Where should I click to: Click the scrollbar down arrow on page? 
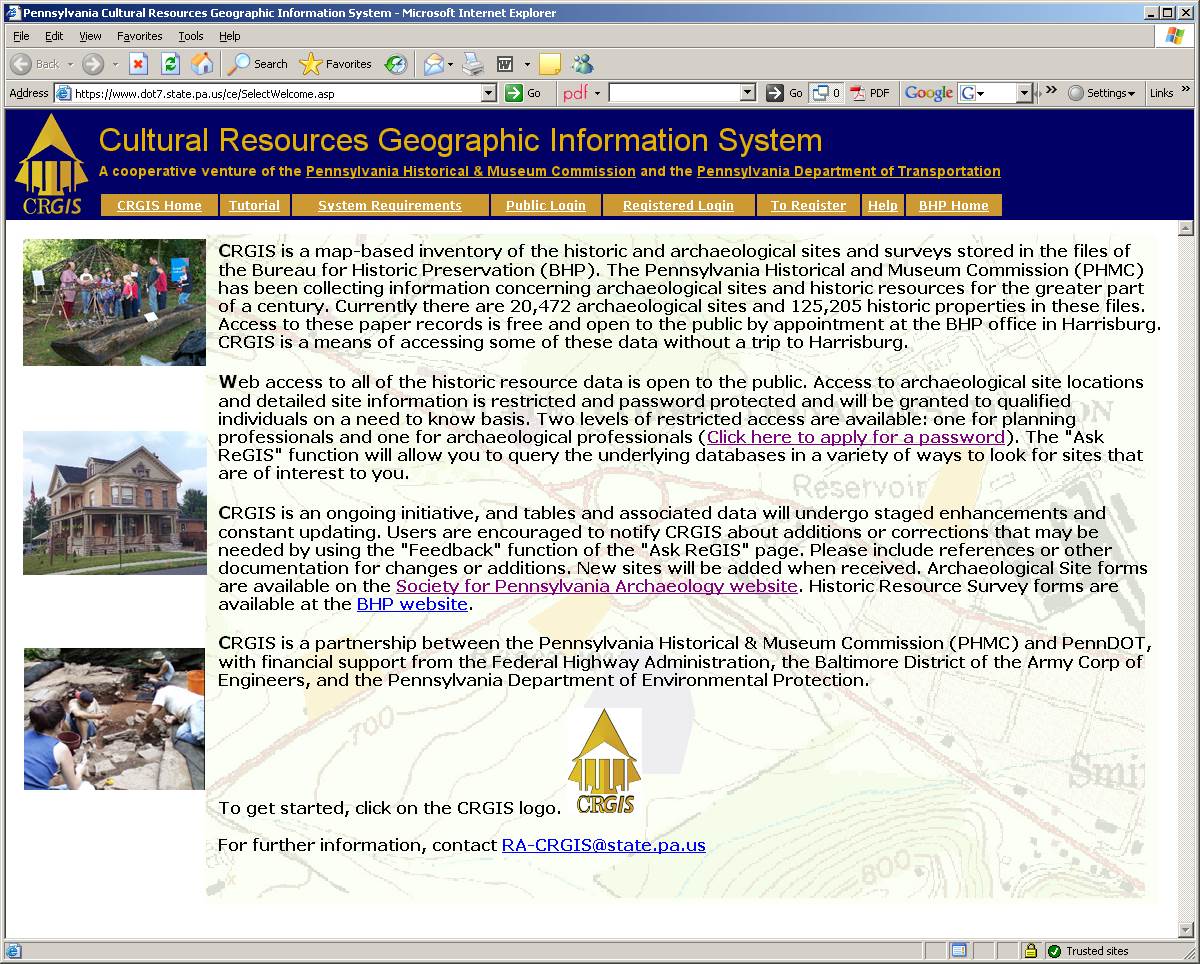pos(1186,931)
